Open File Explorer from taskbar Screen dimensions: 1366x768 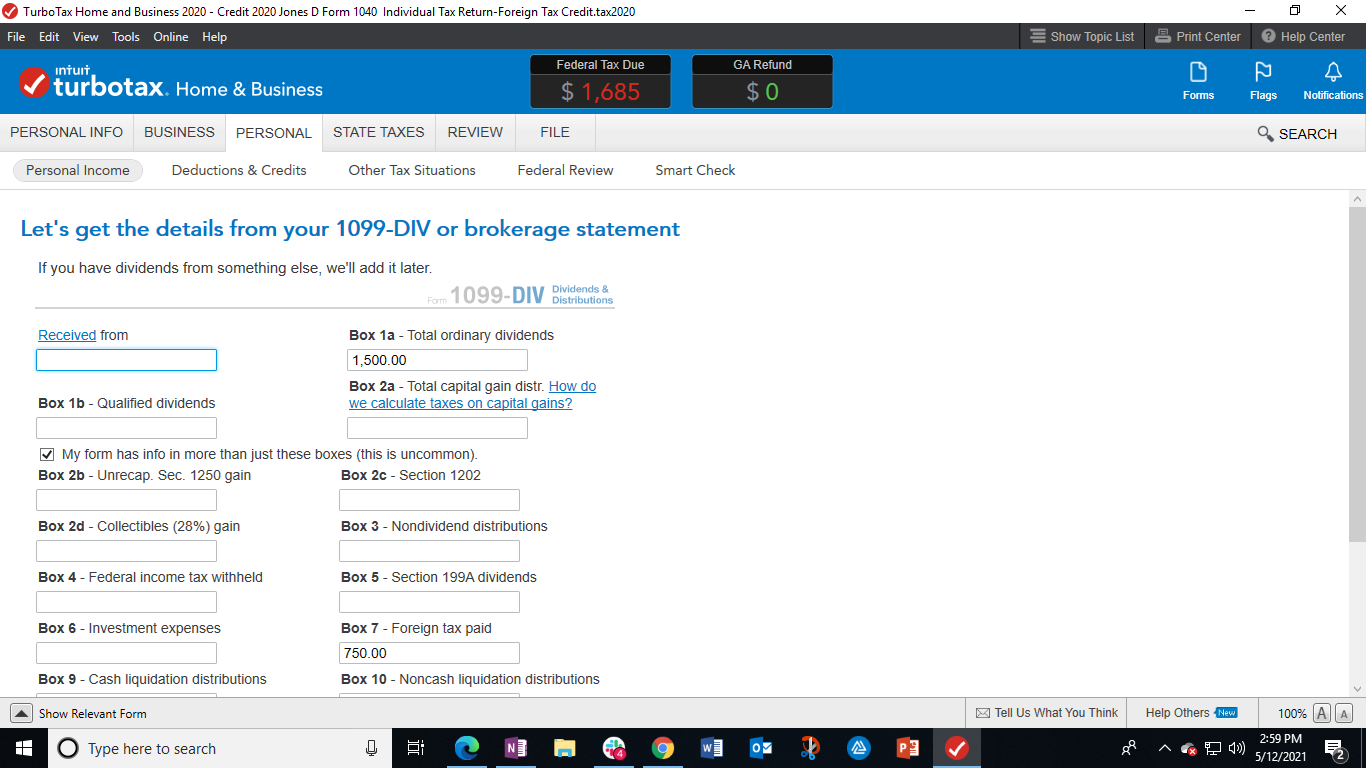click(x=565, y=748)
